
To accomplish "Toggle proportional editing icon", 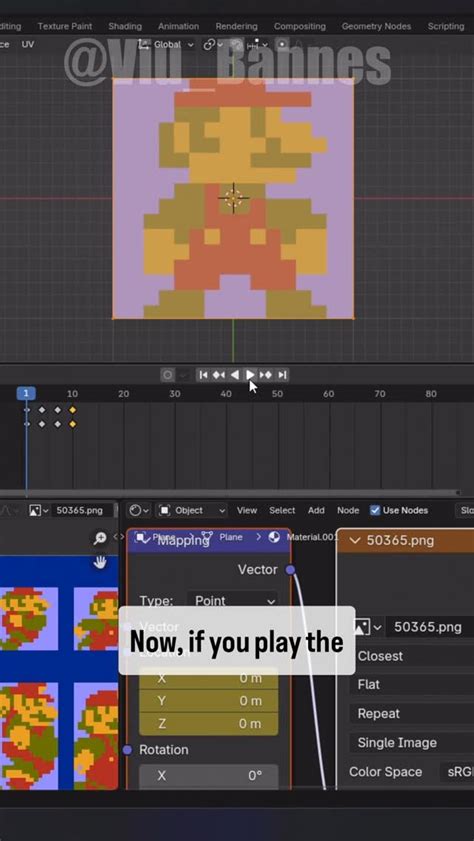I will (x=283, y=45).
